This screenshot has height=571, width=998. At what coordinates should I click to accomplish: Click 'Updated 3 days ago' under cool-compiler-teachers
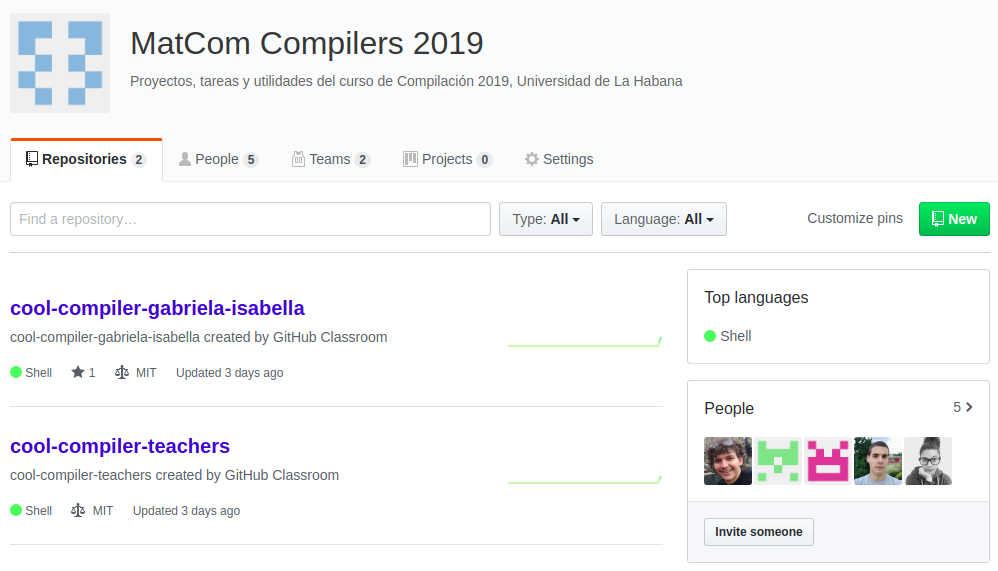186,511
